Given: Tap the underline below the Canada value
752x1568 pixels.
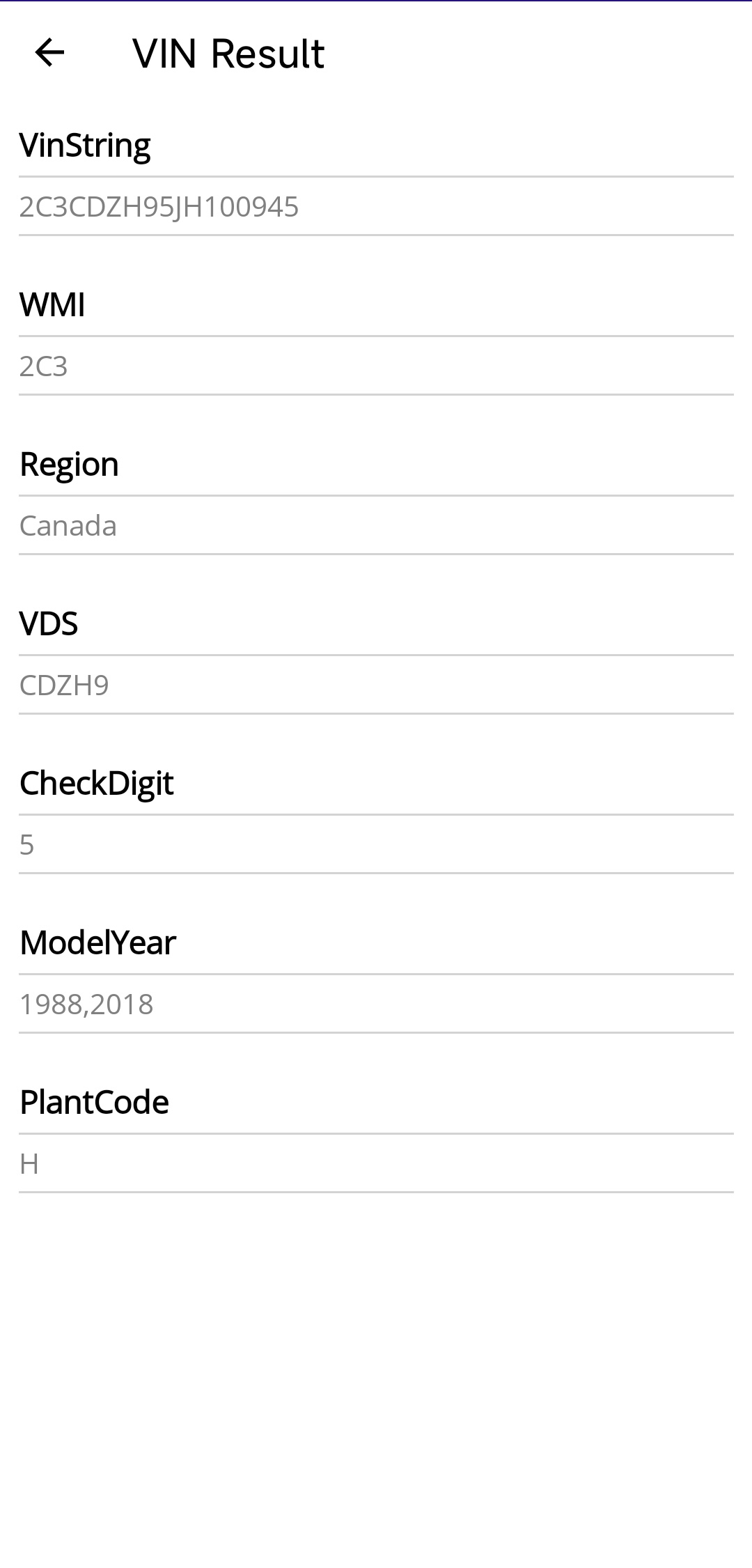Looking at the screenshot, I should 376,555.
